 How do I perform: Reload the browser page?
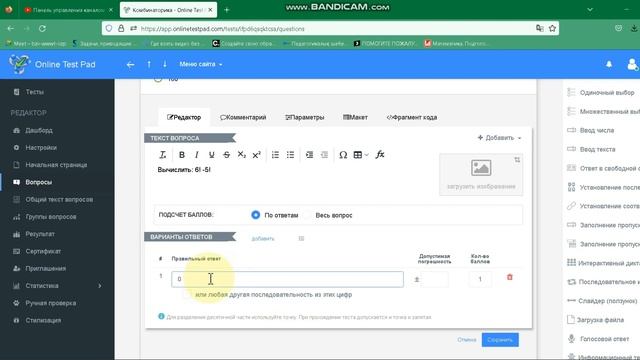(42, 29)
